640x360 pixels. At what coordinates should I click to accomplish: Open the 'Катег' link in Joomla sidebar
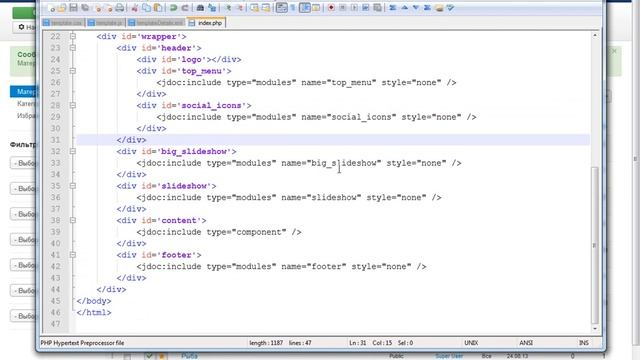[27, 104]
